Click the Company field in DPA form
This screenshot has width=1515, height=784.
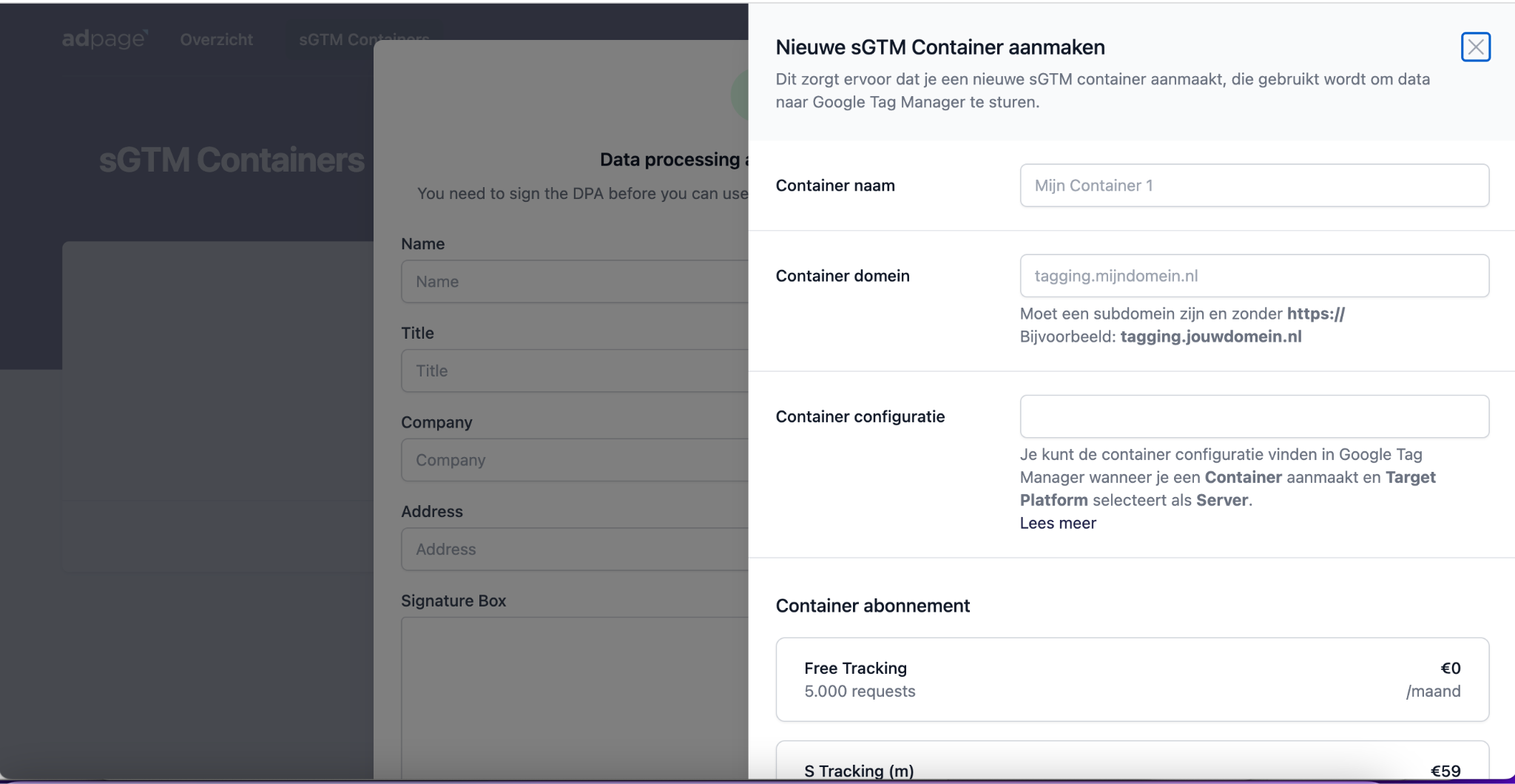575,460
